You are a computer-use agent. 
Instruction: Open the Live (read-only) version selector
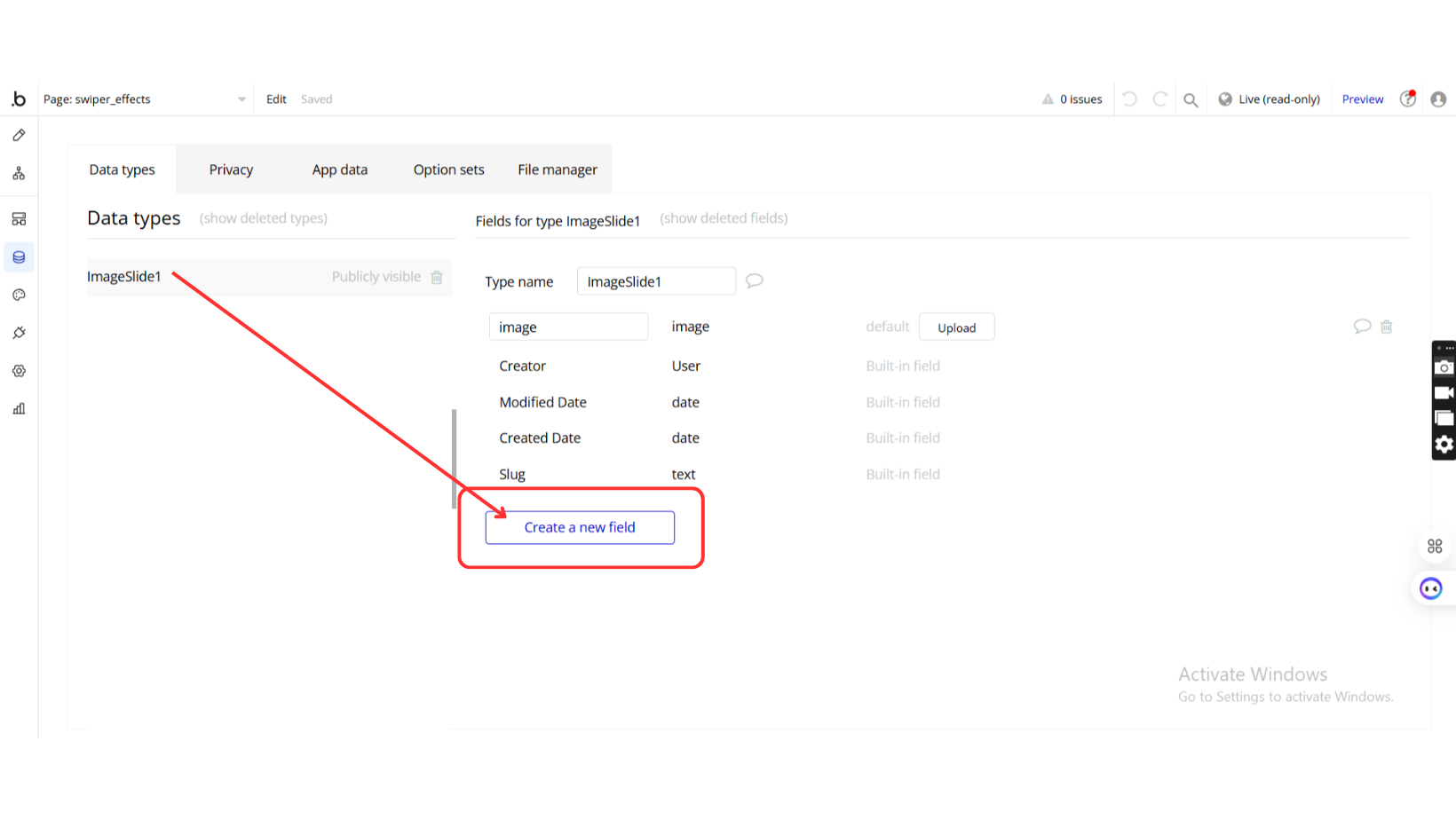(x=1269, y=99)
